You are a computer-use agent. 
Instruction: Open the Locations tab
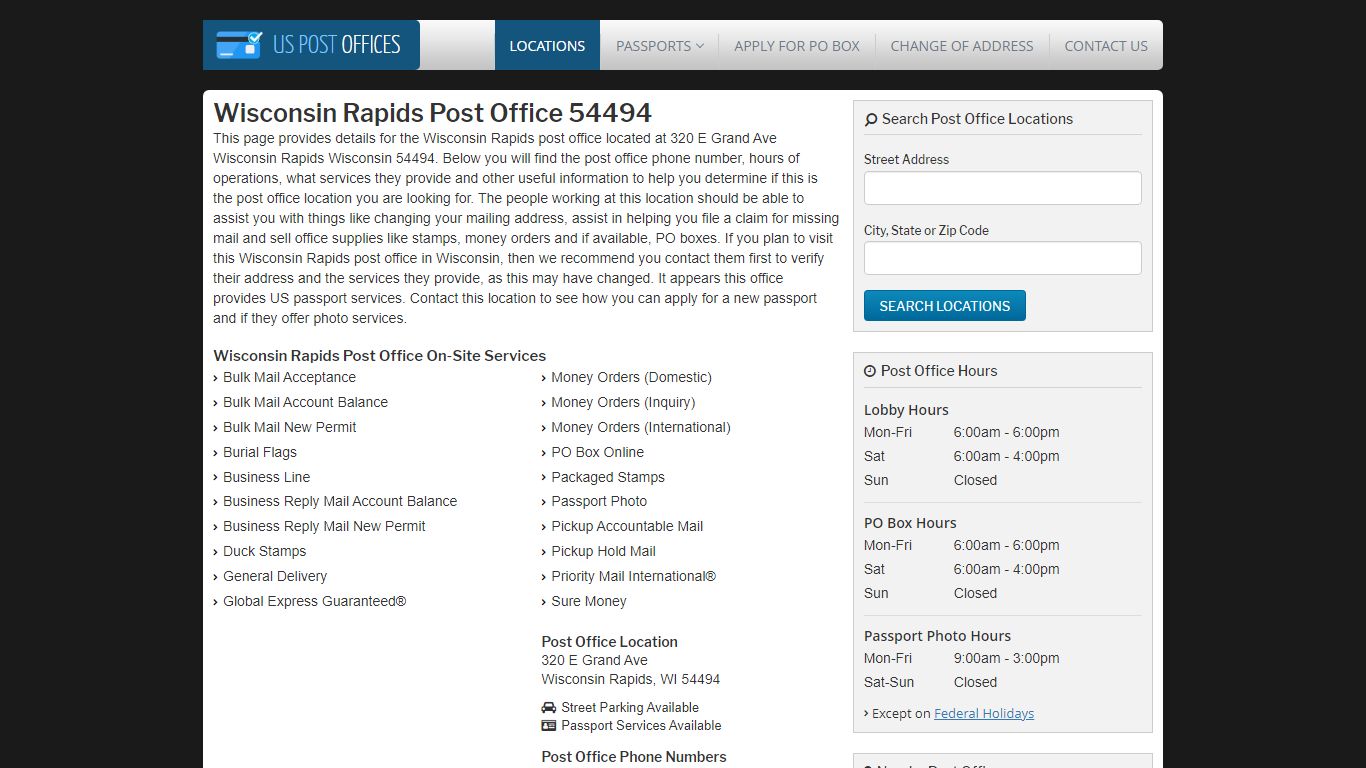547,46
